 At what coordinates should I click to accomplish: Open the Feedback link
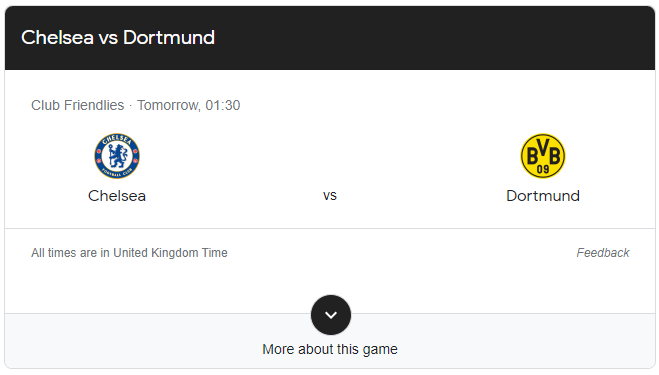[603, 253]
